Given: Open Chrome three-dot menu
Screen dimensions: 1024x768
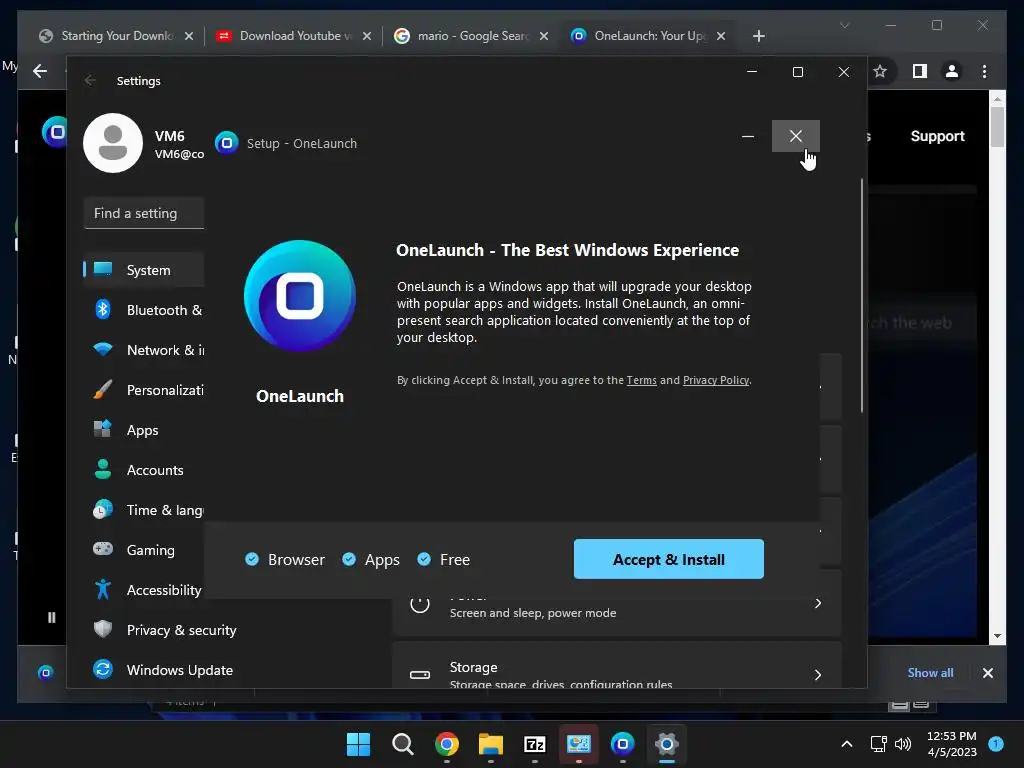Looking at the screenshot, I should [984, 71].
